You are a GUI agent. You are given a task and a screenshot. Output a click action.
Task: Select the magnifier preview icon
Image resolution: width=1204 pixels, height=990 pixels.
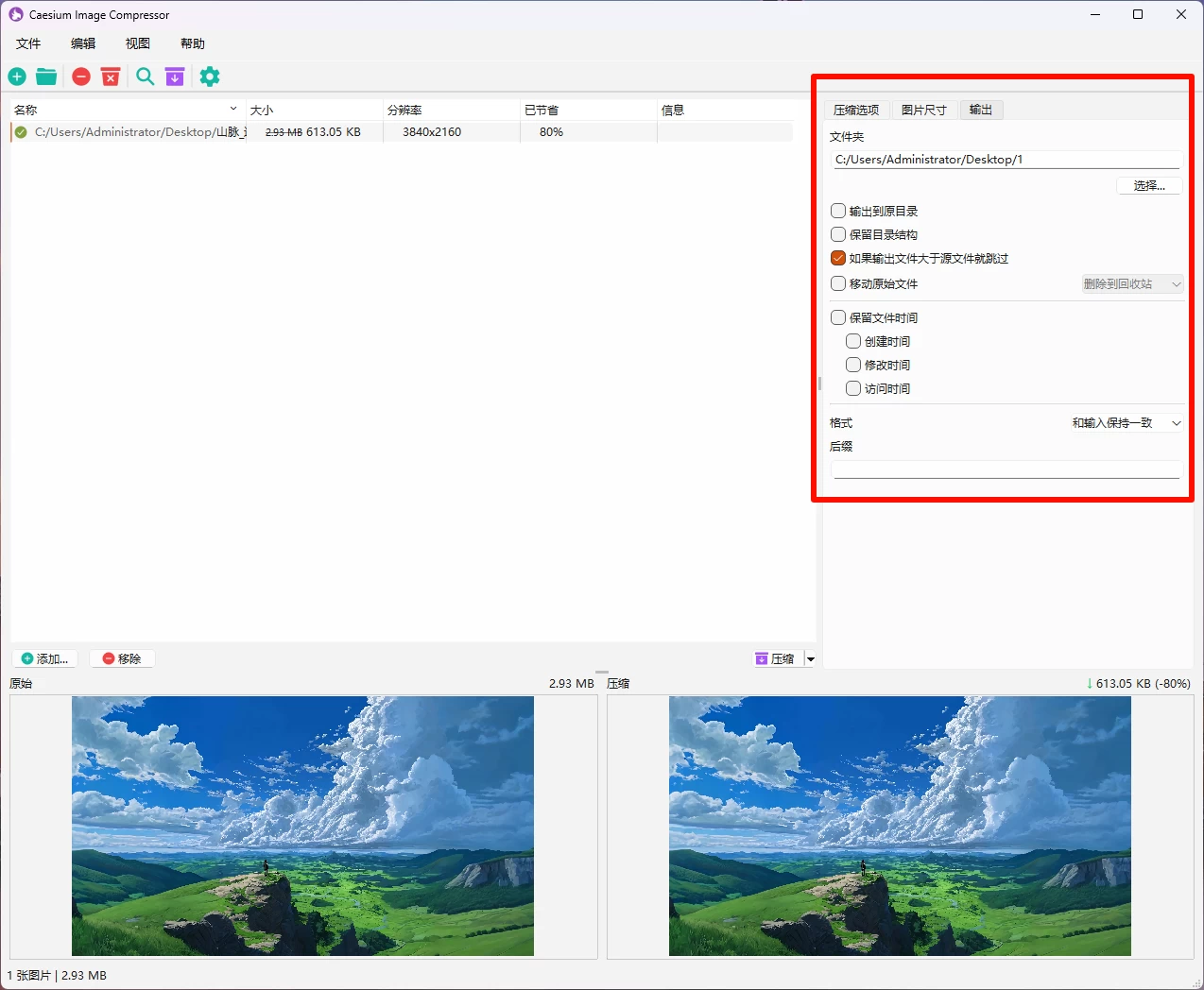coord(145,77)
